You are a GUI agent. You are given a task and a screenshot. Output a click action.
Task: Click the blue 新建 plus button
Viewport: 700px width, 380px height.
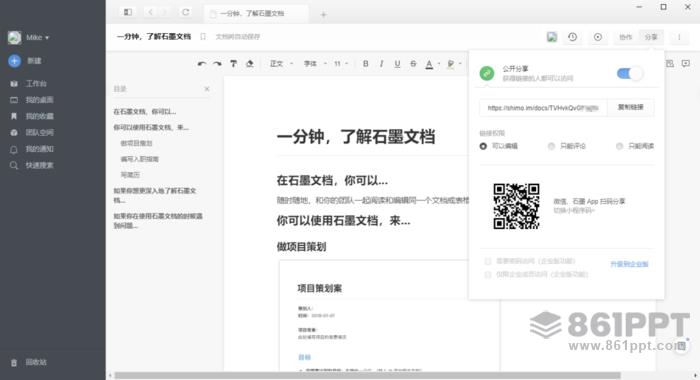14,61
